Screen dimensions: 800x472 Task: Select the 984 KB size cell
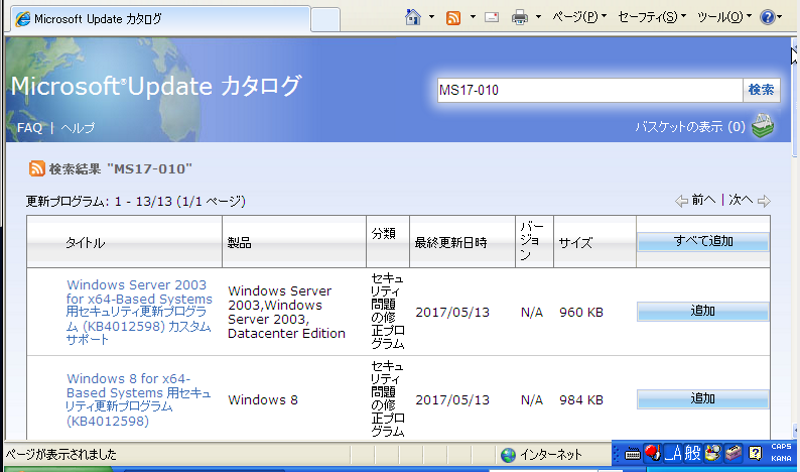pyautogui.click(x=581, y=400)
